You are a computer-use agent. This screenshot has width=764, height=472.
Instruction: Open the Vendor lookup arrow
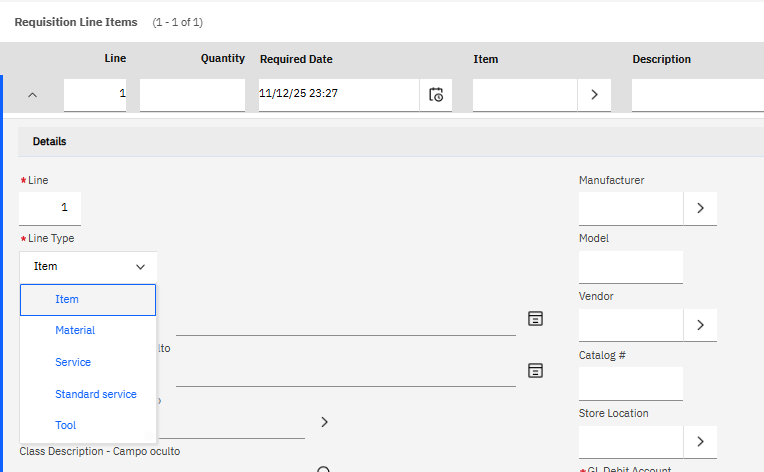(x=700, y=324)
